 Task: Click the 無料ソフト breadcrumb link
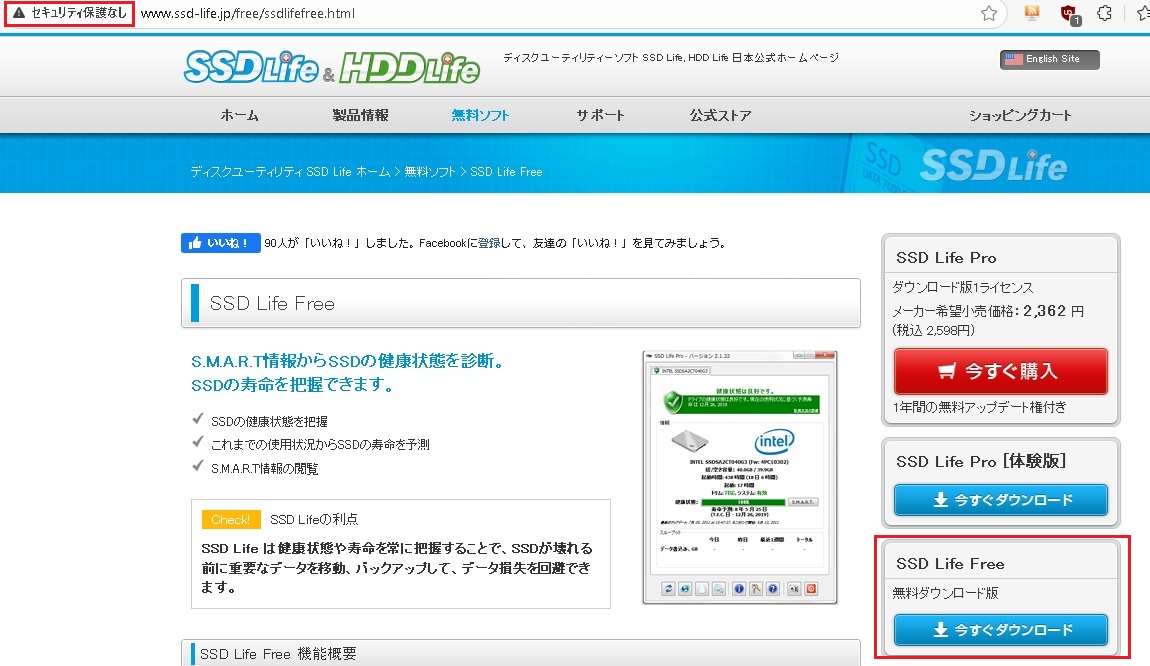click(430, 172)
